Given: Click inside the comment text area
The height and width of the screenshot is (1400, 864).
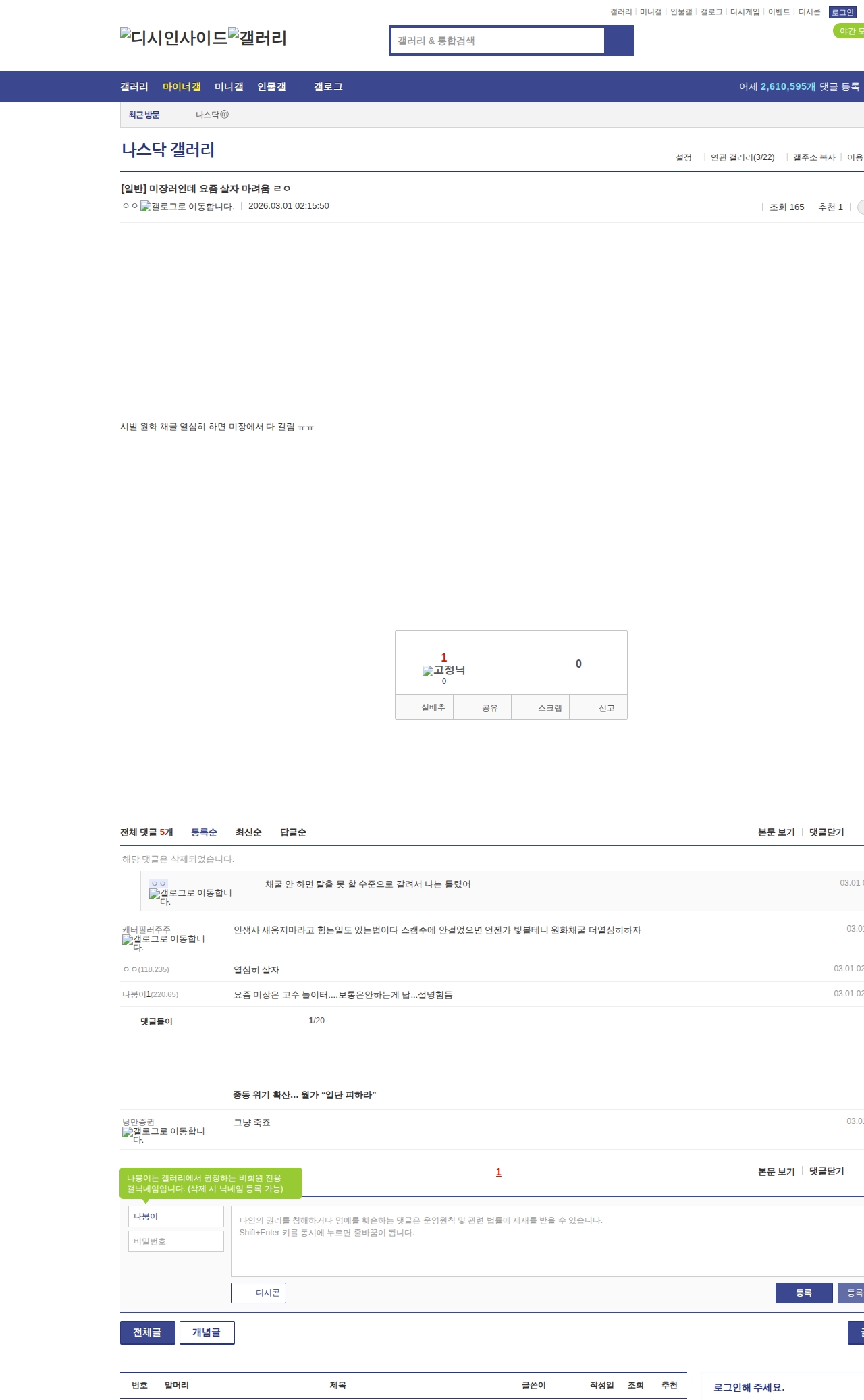Looking at the screenshot, I should coord(547,1241).
